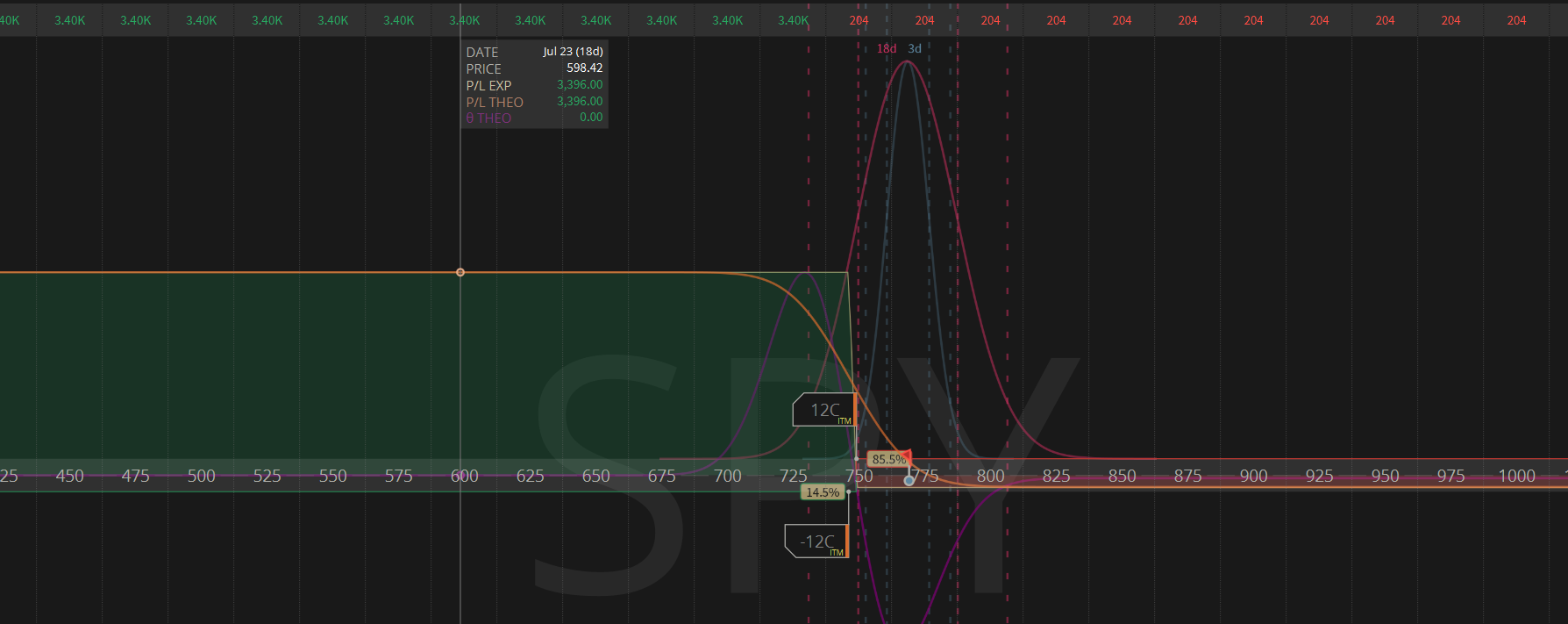Click the DATE label in the tooltip
The image size is (1568, 624).
coord(482,52)
